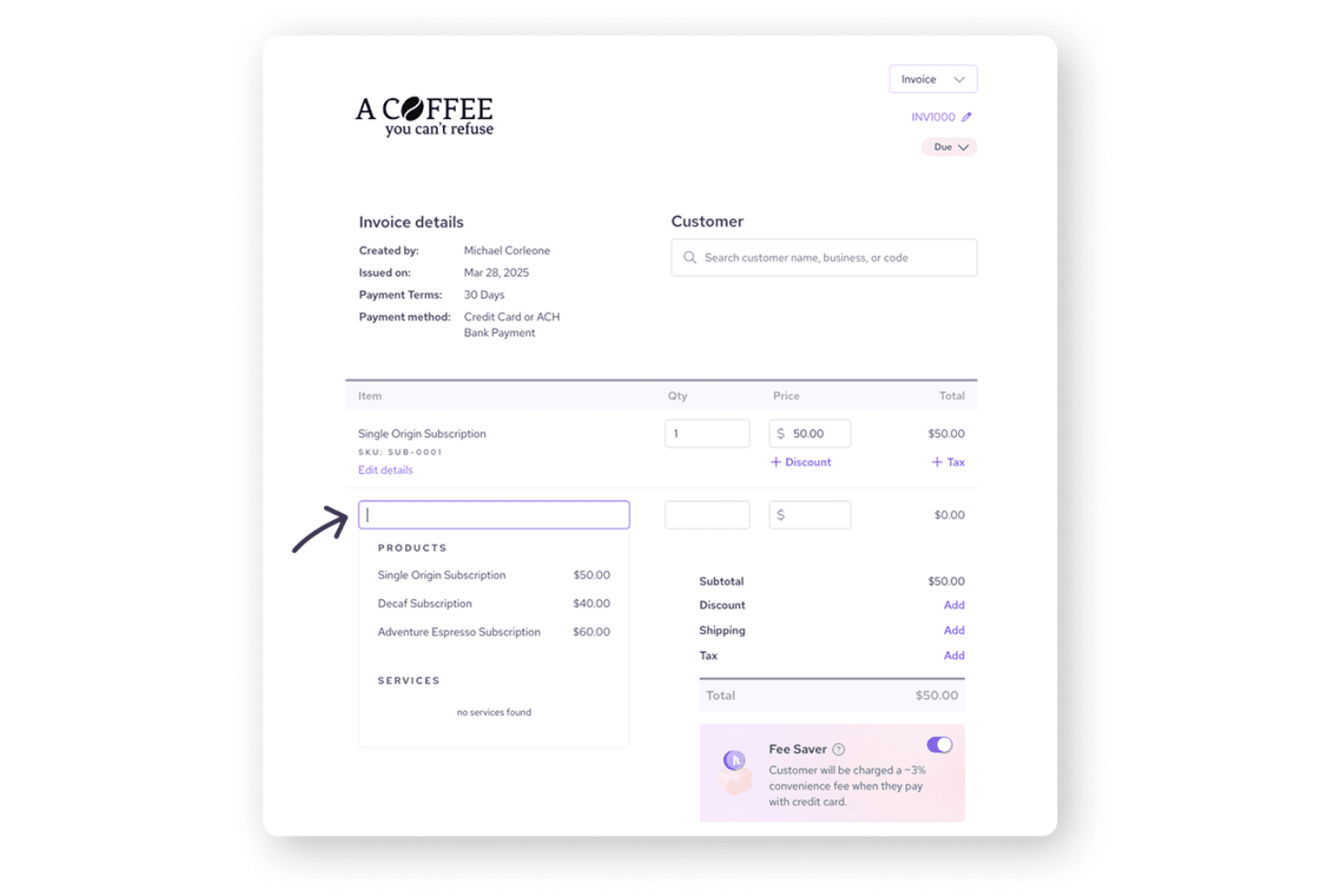
Task: Click the SKU: SUB-0001 label
Action: click(x=400, y=452)
